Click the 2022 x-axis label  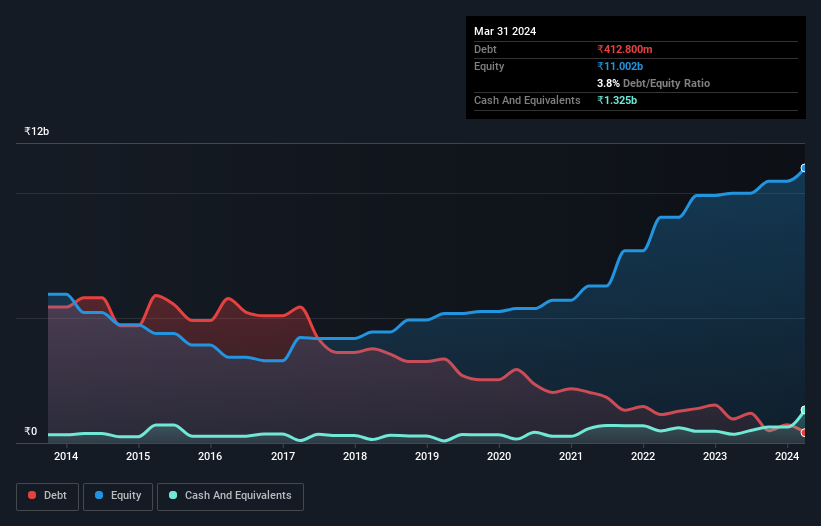[x=643, y=456]
